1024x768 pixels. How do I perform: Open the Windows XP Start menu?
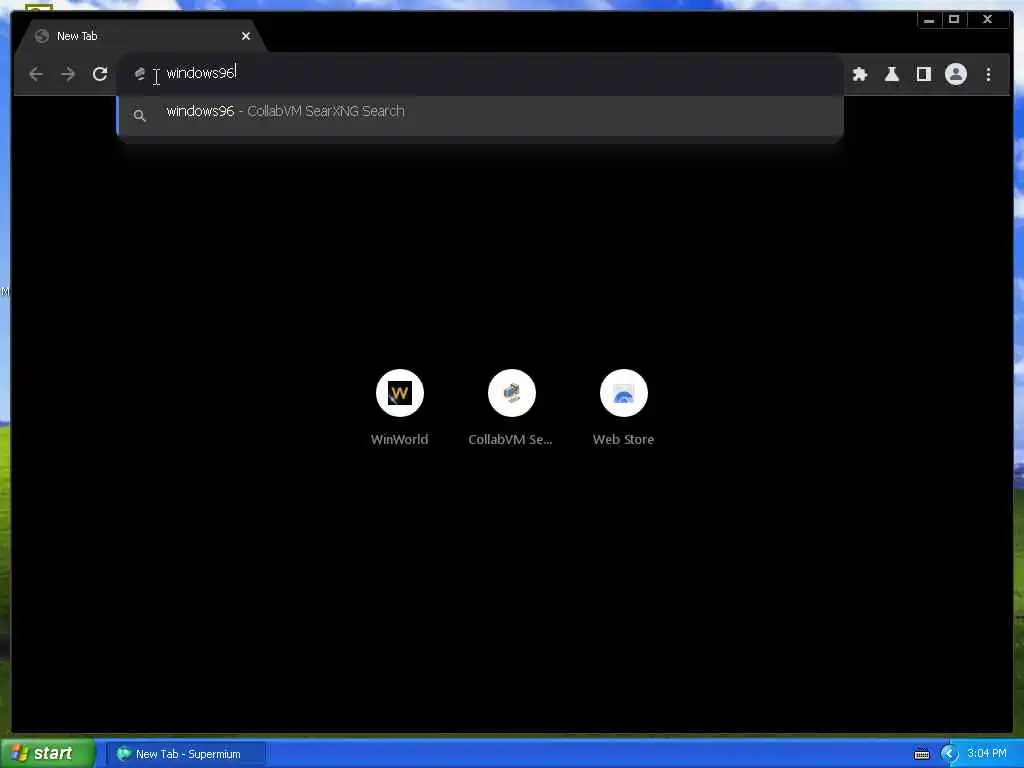[47, 754]
